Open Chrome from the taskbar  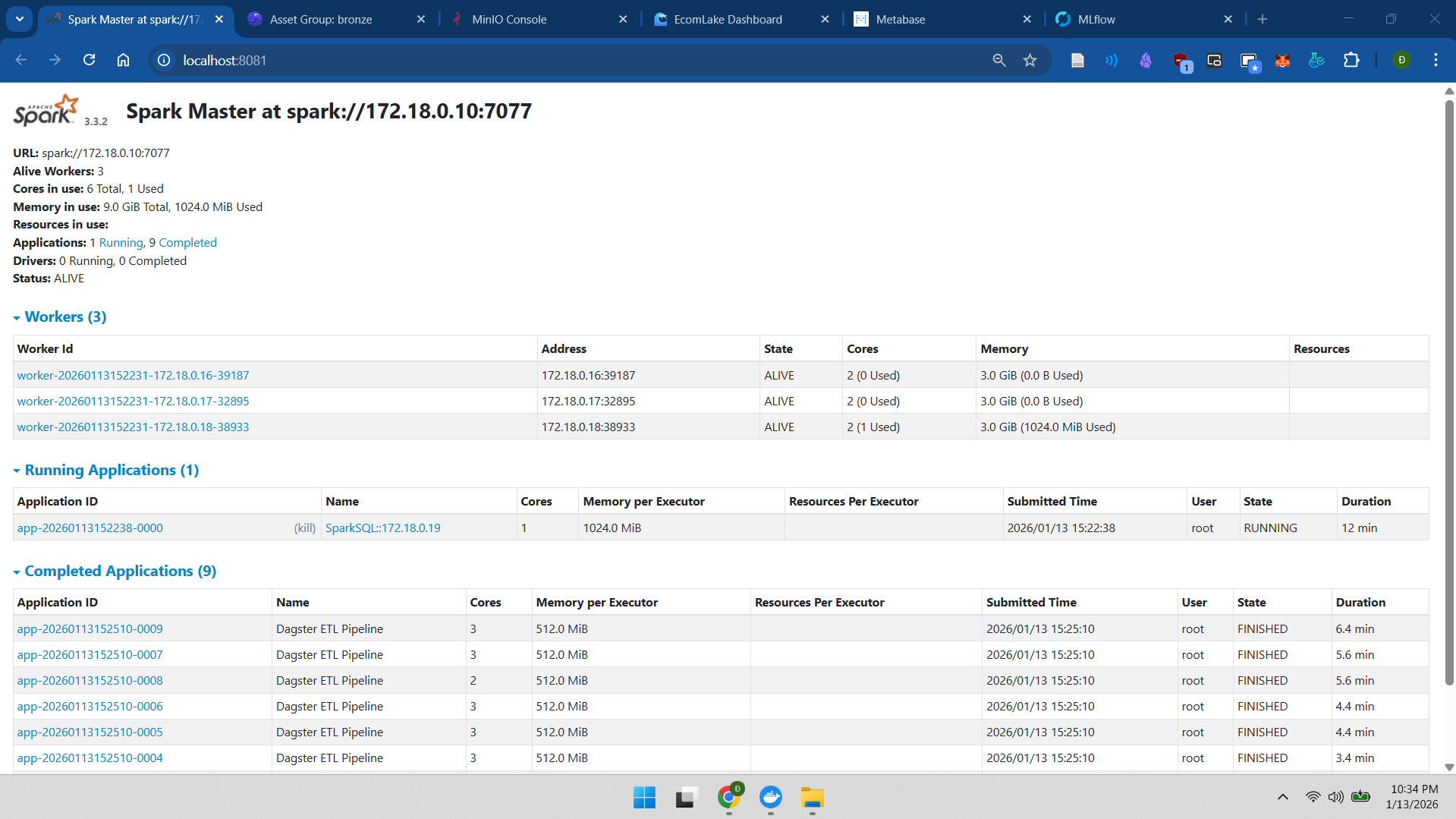coord(729,796)
